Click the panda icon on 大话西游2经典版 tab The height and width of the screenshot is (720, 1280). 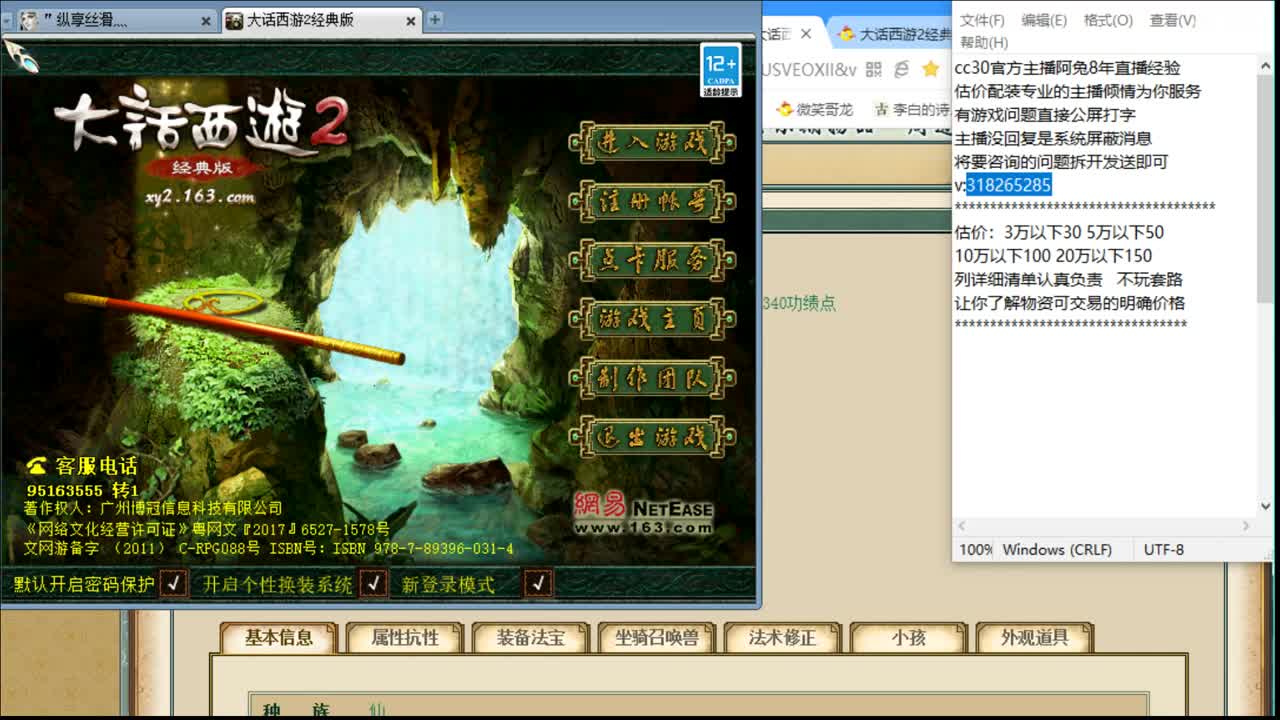[234, 20]
